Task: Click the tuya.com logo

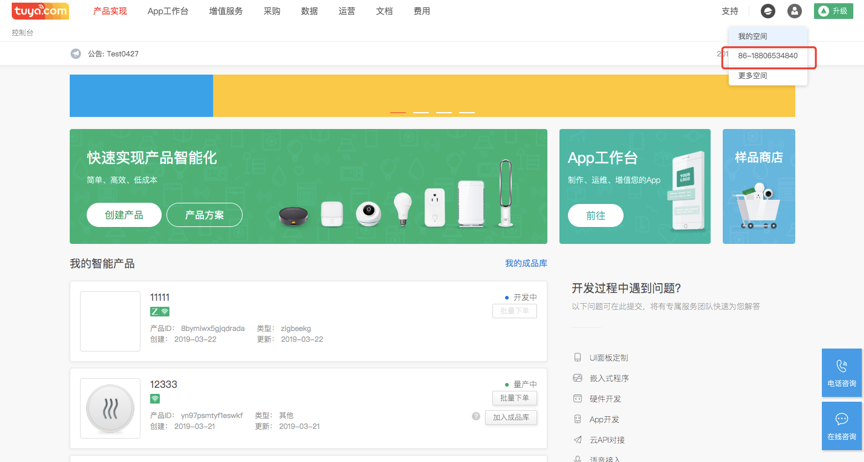Action: click(40, 10)
